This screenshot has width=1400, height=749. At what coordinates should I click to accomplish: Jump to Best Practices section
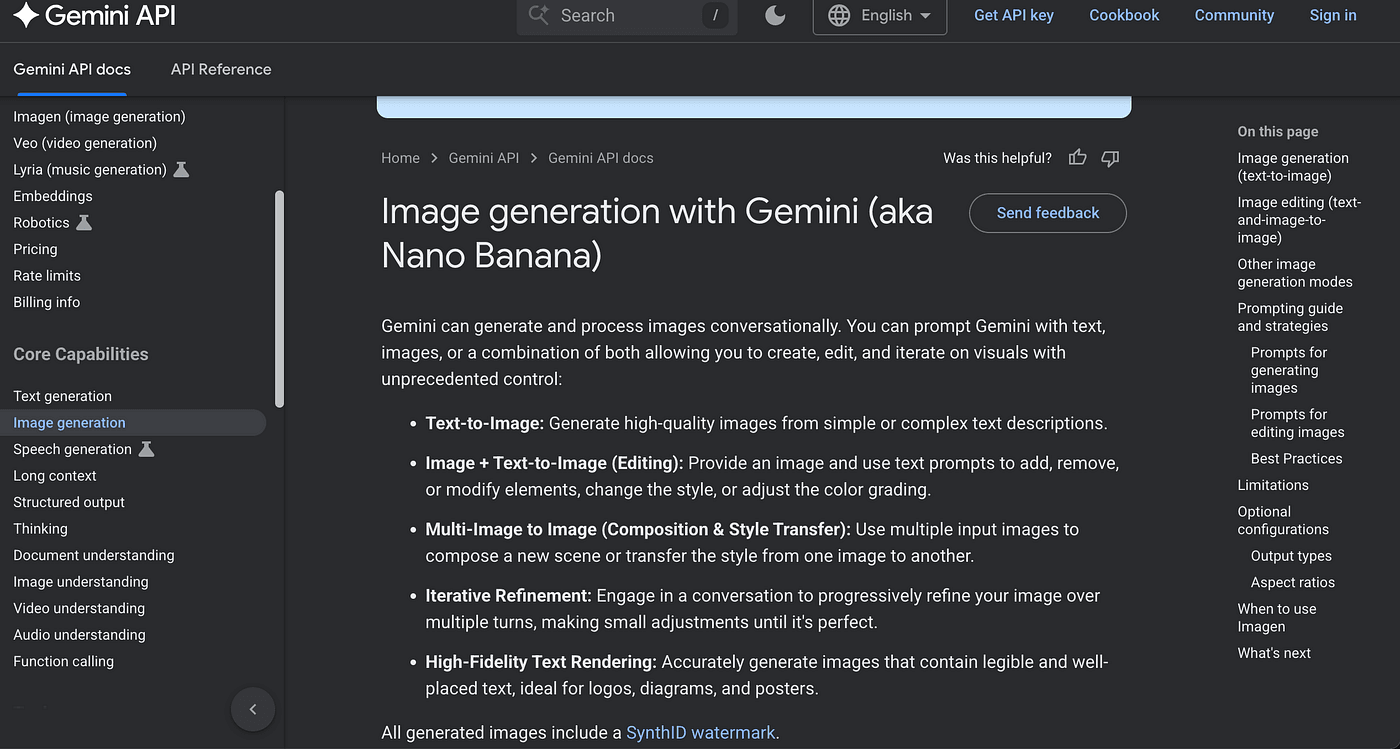click(x=1296, y=459)
